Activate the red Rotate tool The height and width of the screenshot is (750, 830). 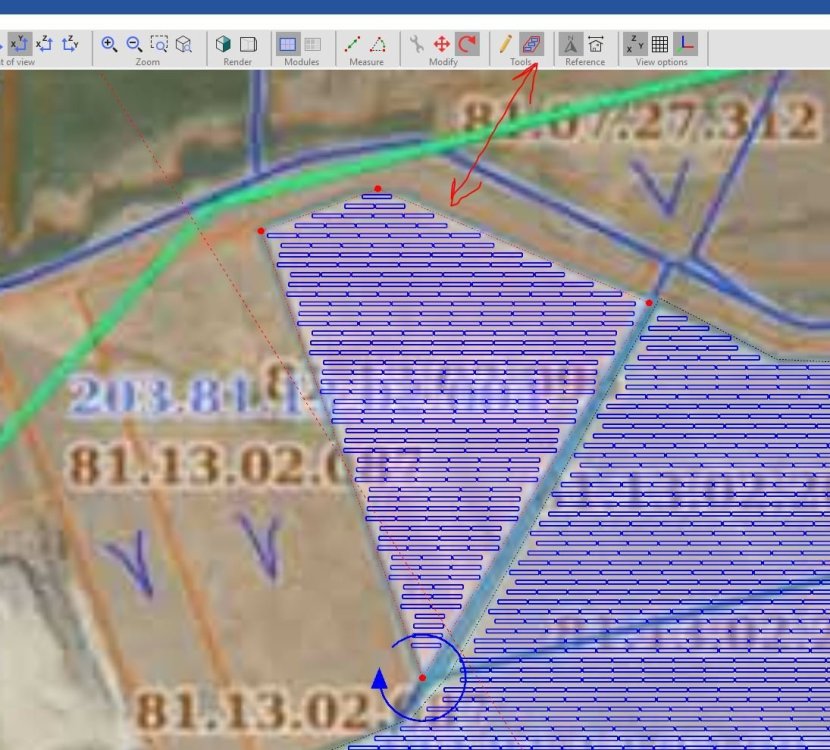[x=467, y=44]
